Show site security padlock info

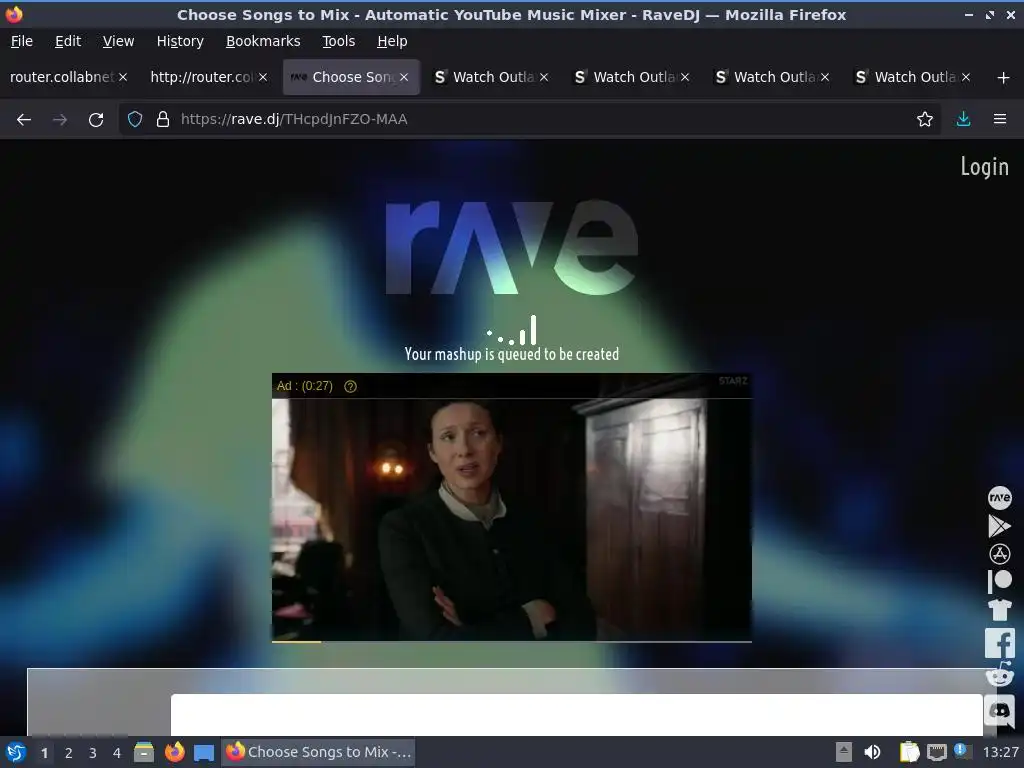pos(163,119)
